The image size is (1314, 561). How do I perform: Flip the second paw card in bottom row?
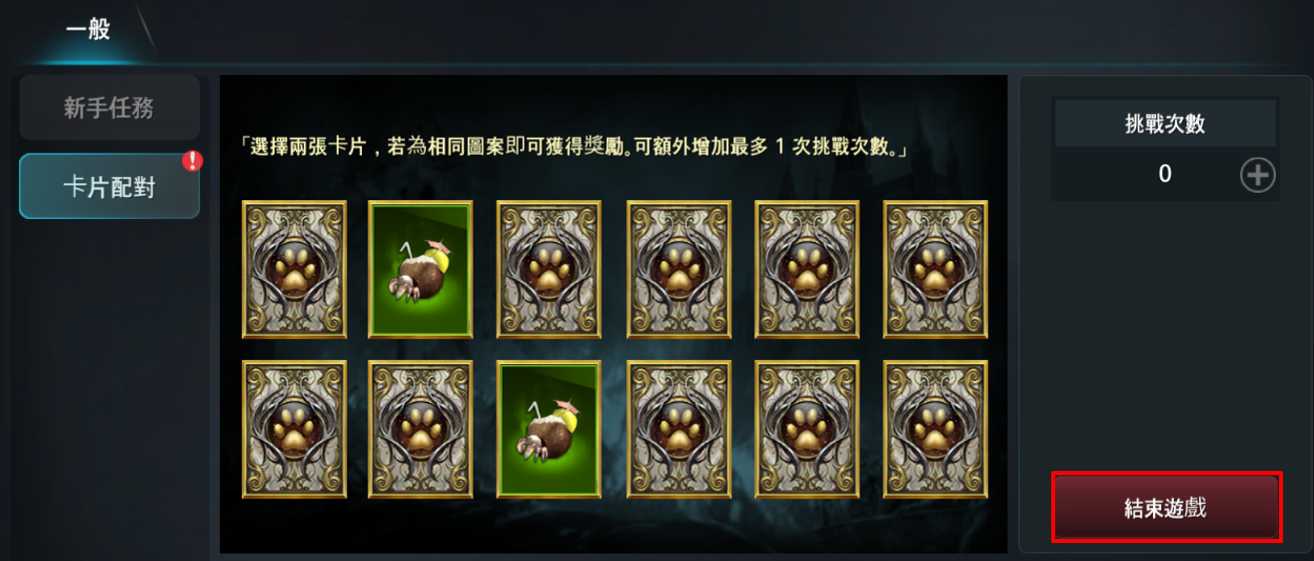pos(420,430)
